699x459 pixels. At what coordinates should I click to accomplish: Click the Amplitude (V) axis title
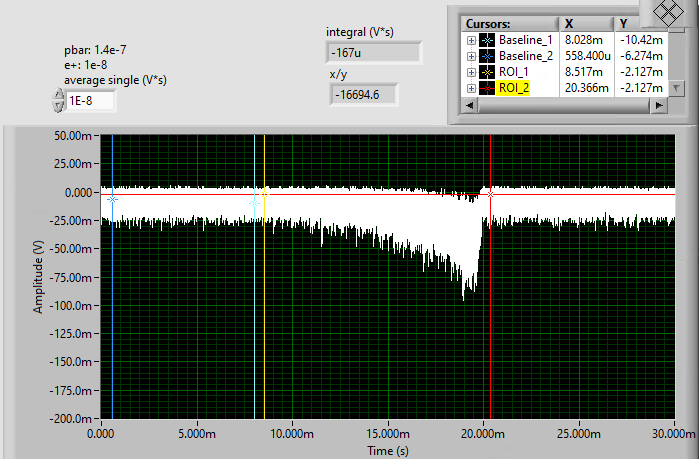click(x=38, y=277)
